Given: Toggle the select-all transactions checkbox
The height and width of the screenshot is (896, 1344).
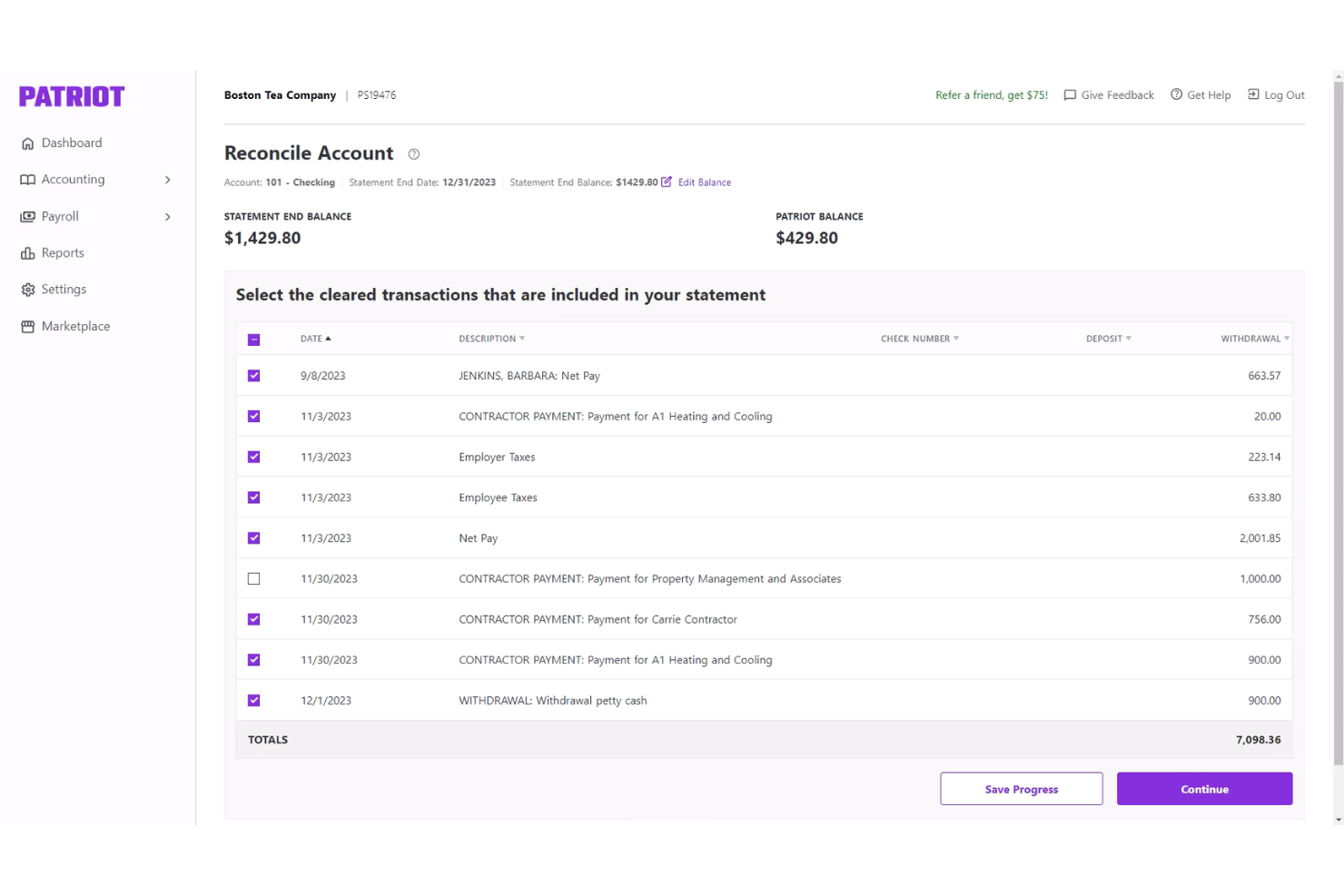Looking at the screenshot, I should click(254, 338).
